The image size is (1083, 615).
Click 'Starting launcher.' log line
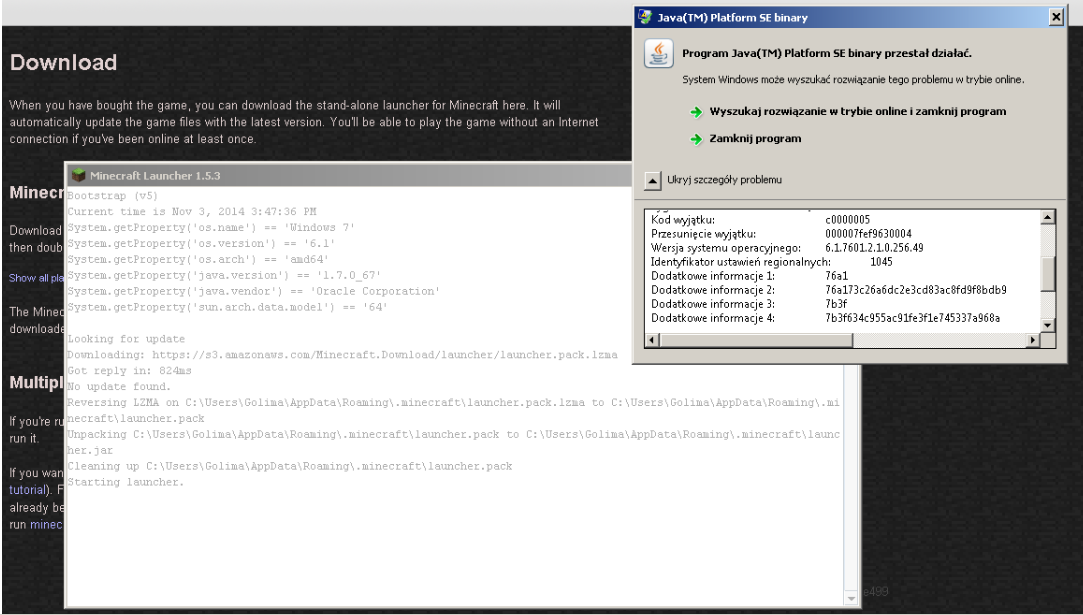pos(126,482)
